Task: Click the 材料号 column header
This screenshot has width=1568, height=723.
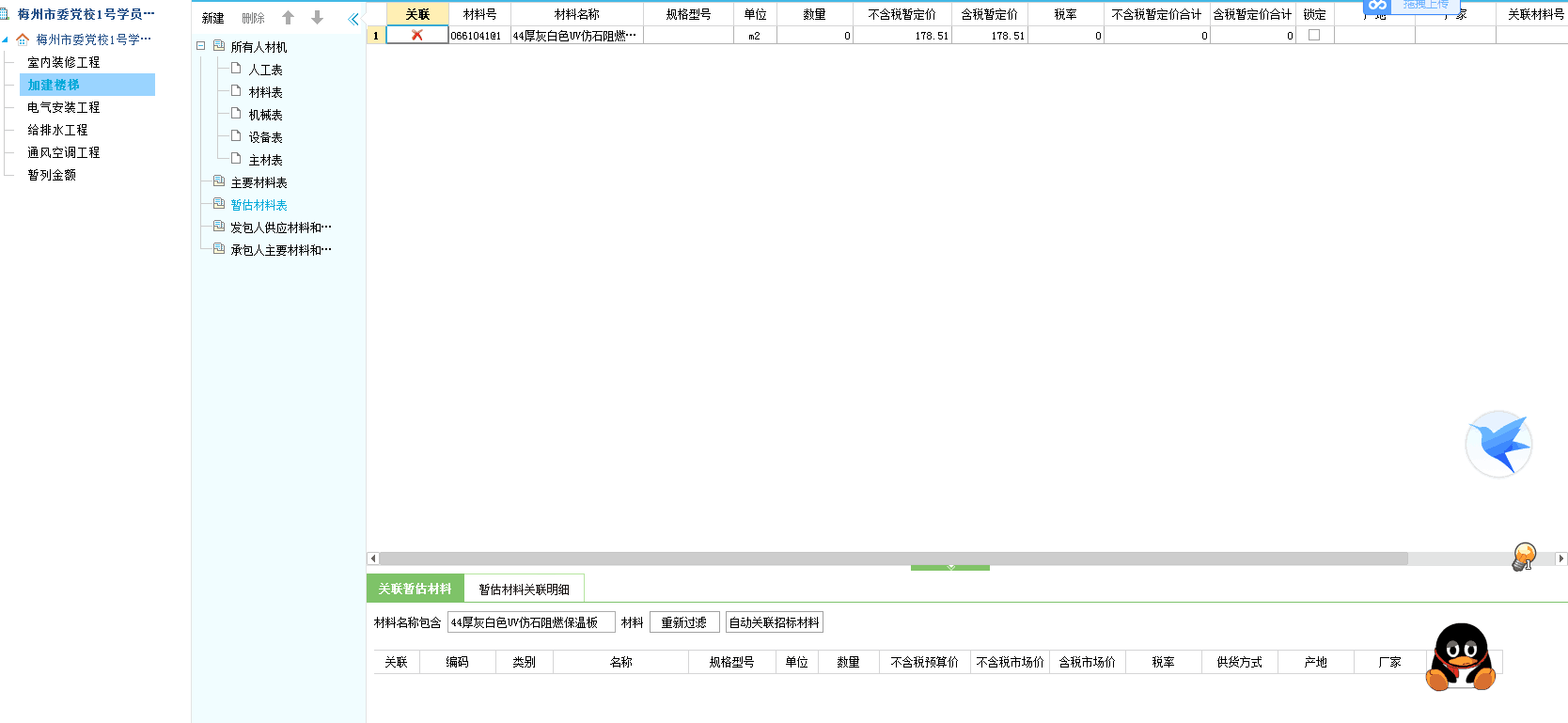Action: (x=479, y=14)
